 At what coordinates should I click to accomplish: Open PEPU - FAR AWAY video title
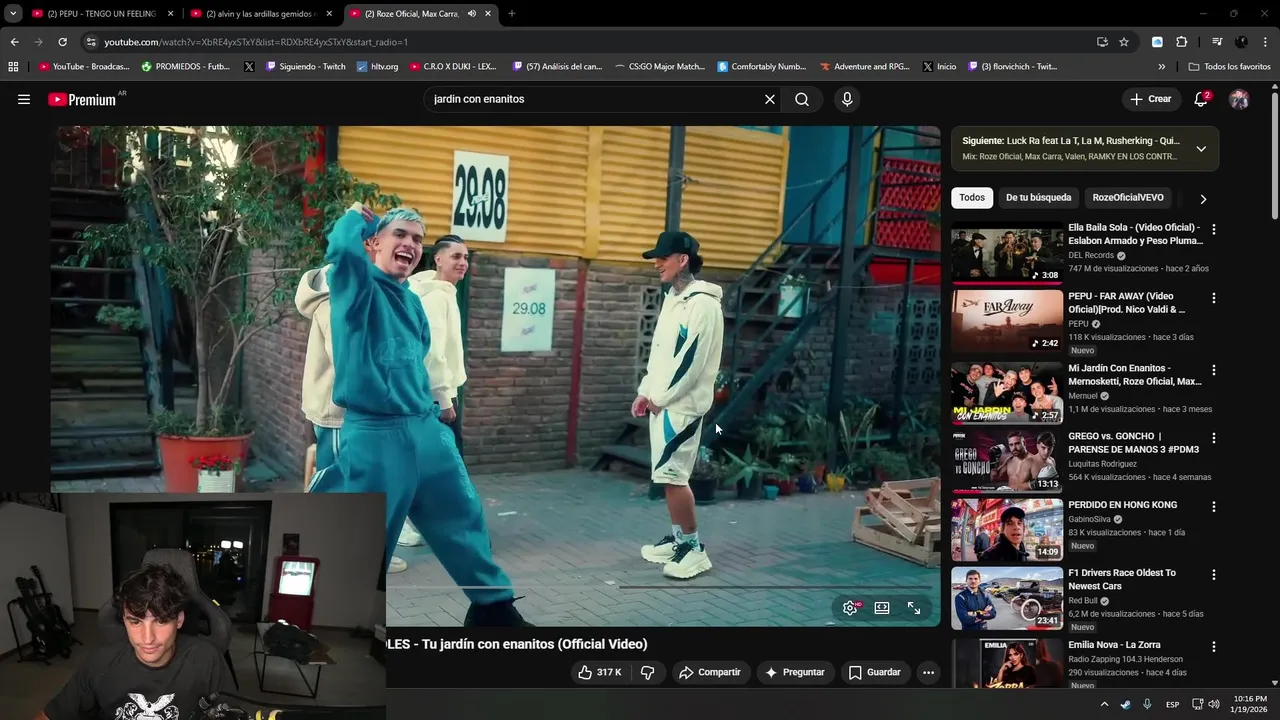click(1127, 303)
